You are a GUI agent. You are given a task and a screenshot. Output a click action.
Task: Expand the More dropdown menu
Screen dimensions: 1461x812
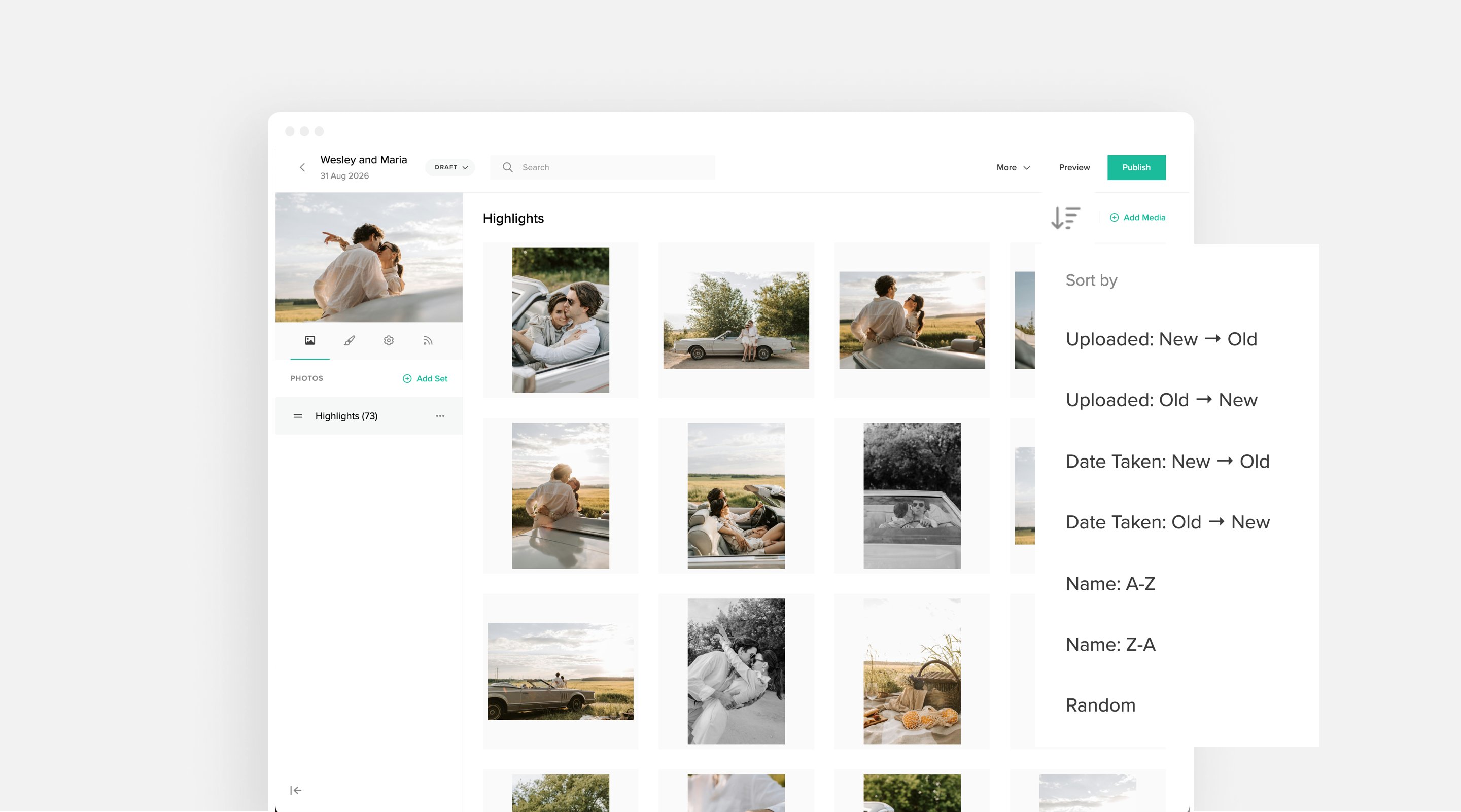[x=1013, y=167]
